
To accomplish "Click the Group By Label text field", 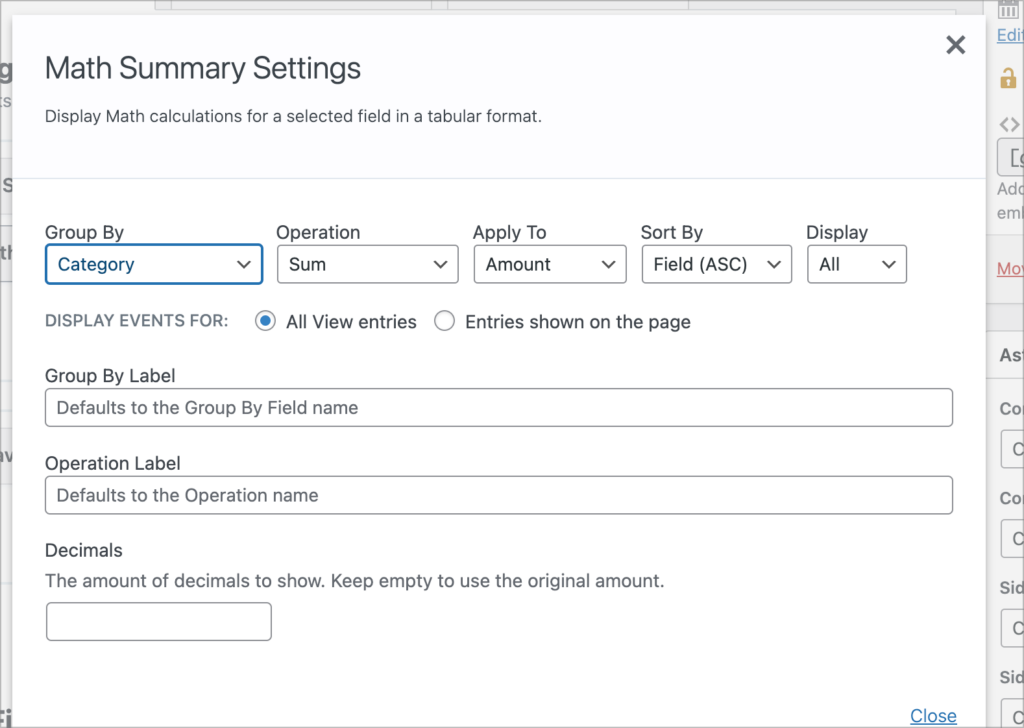I will pyautogui.click(x=498, y=407).
